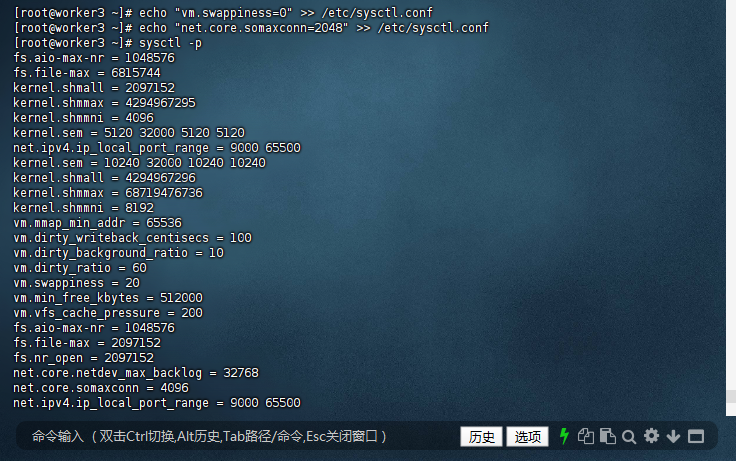Click 'vm.dirty_writeback_centisecs = 100' line
Screen dimensions: 736x461
tap(132, 238)
